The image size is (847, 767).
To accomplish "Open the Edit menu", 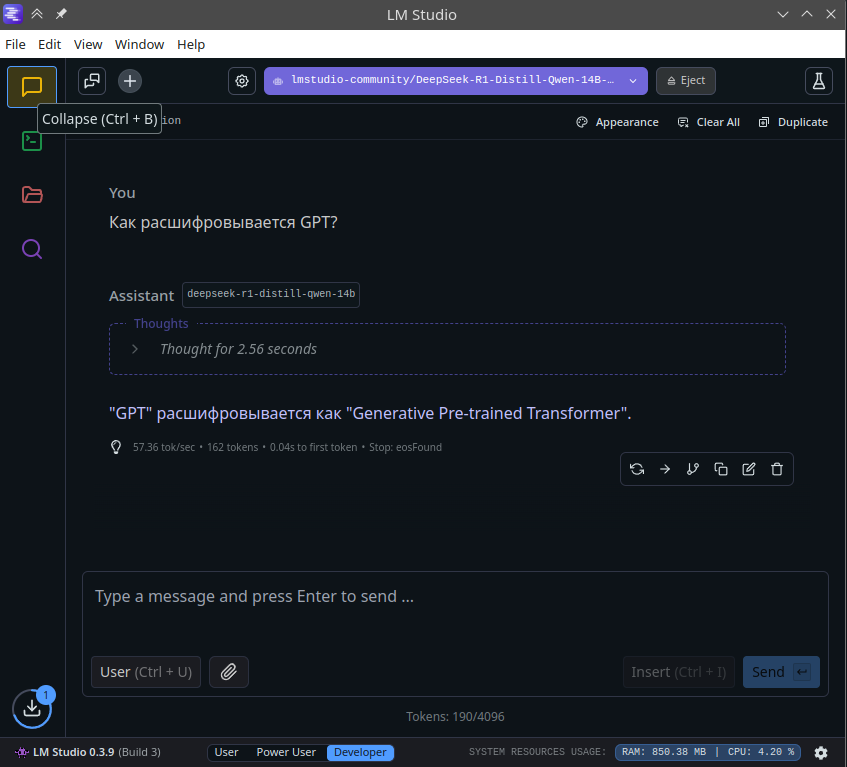I will [49, 44].
